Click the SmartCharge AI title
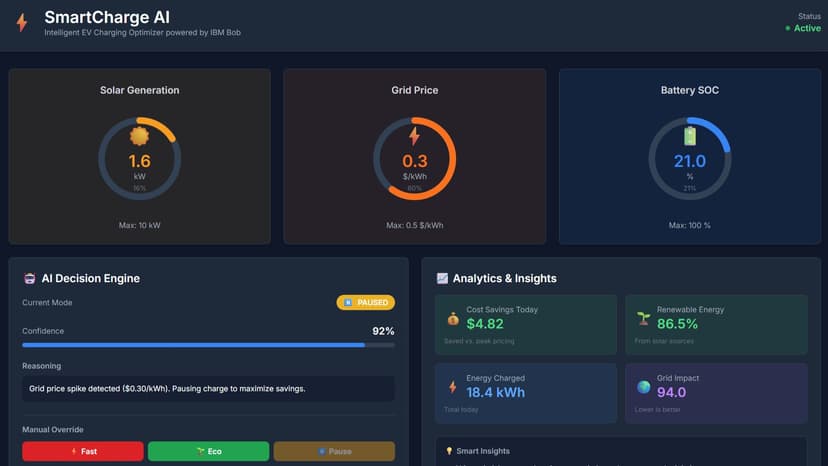Image resolution: width=828 pixels, height=466 pixels. pyautogui.click(x=107, y=17)
